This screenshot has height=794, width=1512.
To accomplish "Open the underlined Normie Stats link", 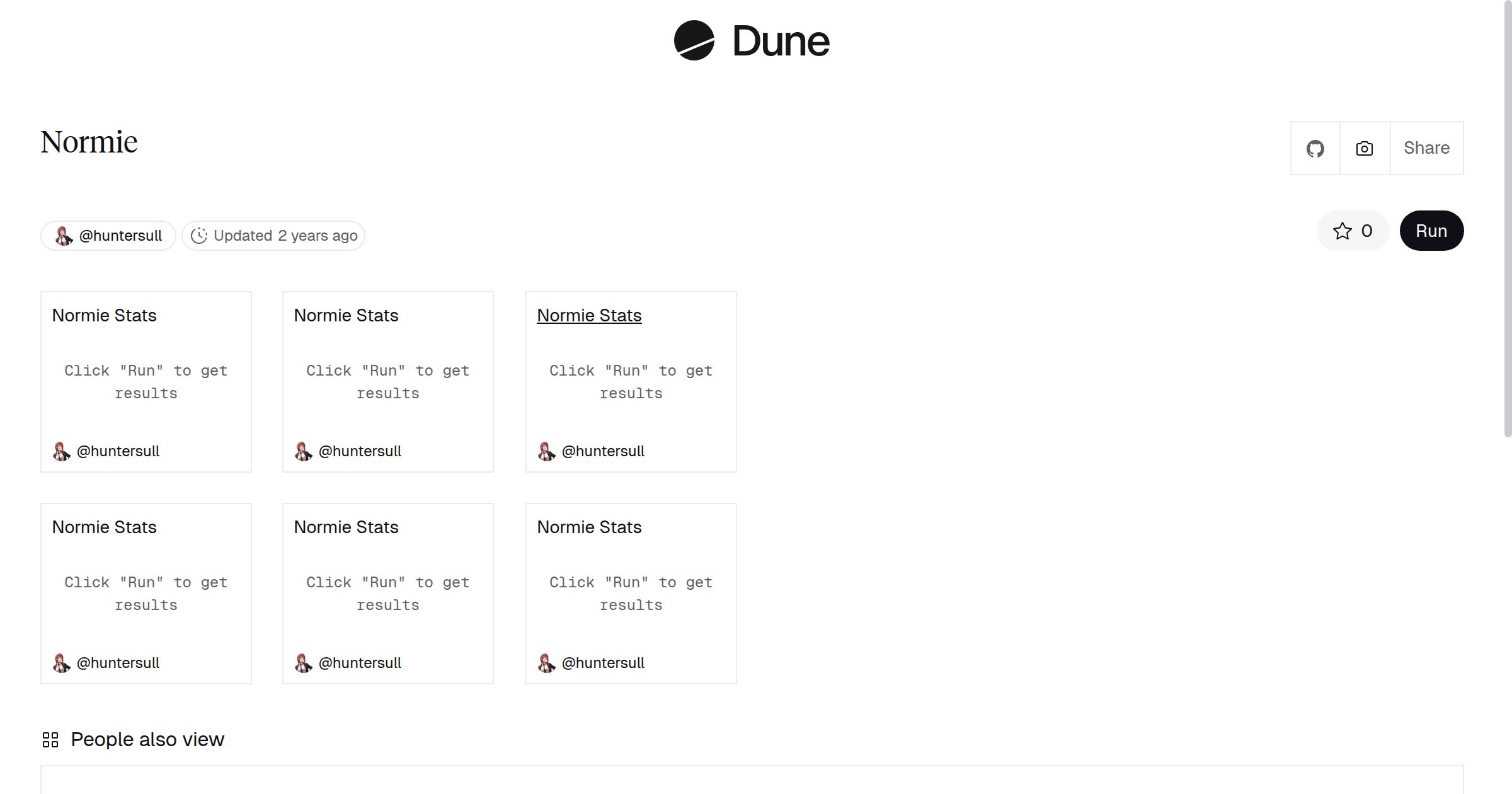I will [589, 316].
